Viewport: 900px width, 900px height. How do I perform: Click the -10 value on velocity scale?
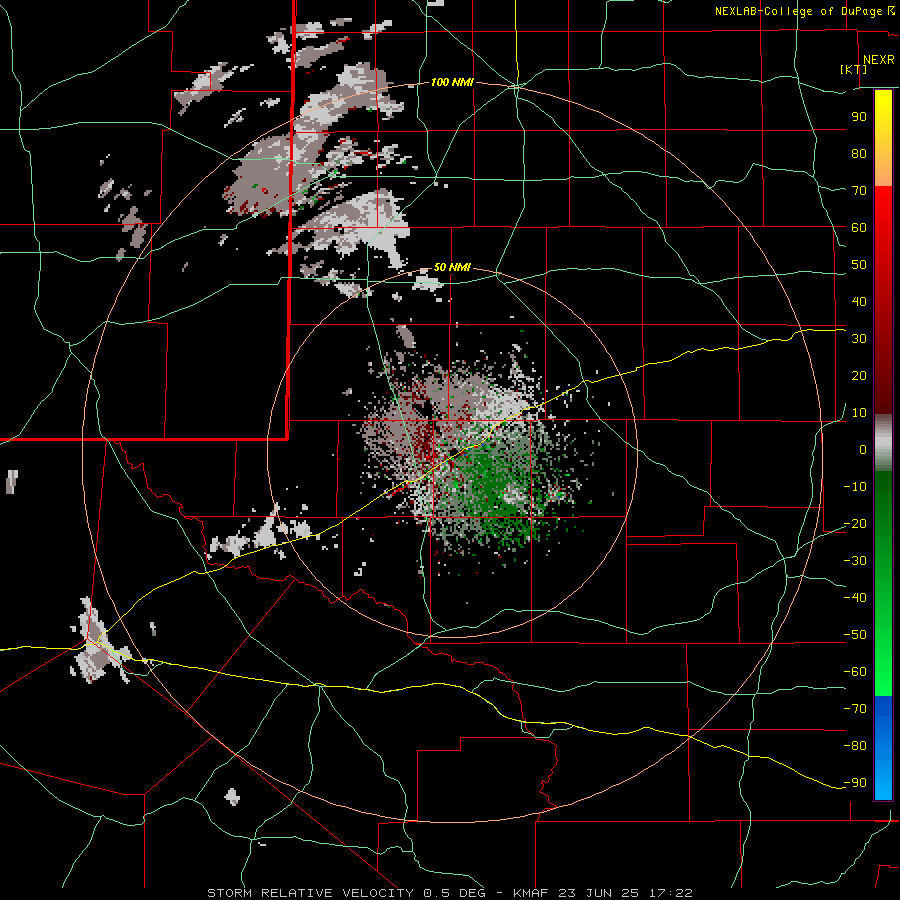855,487
